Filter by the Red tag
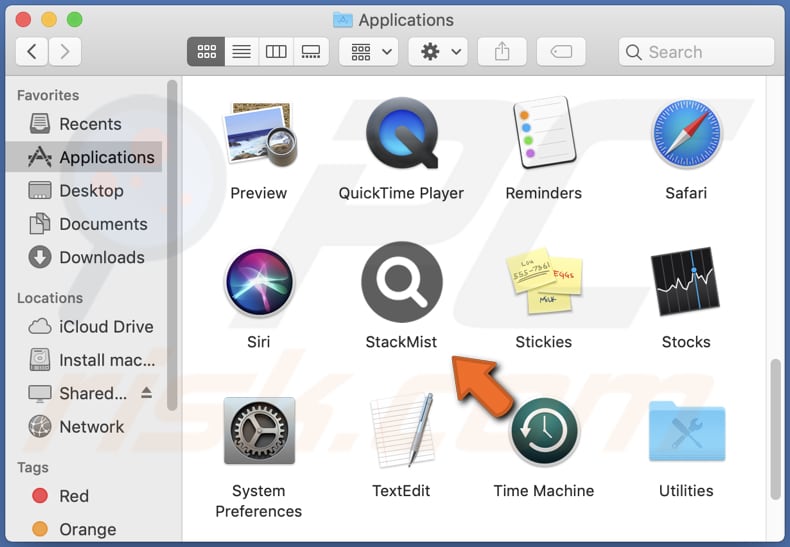 84,496
